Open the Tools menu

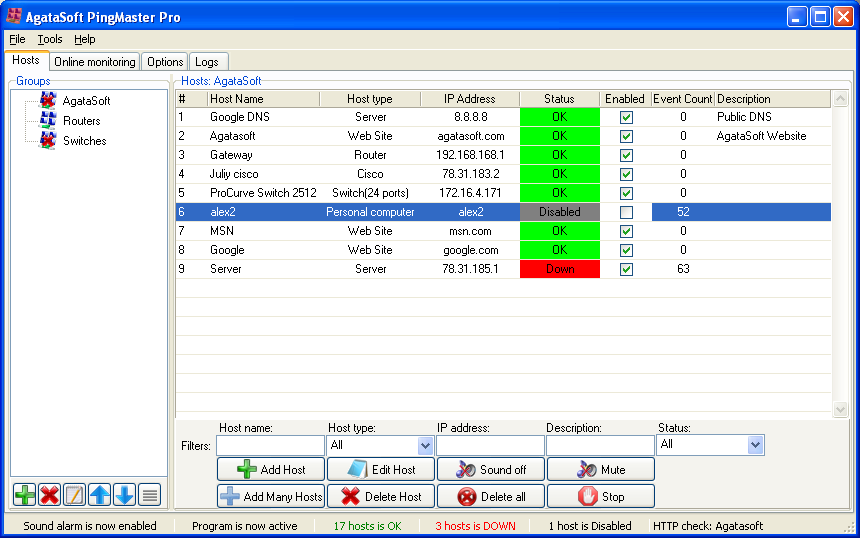(50, 39)
